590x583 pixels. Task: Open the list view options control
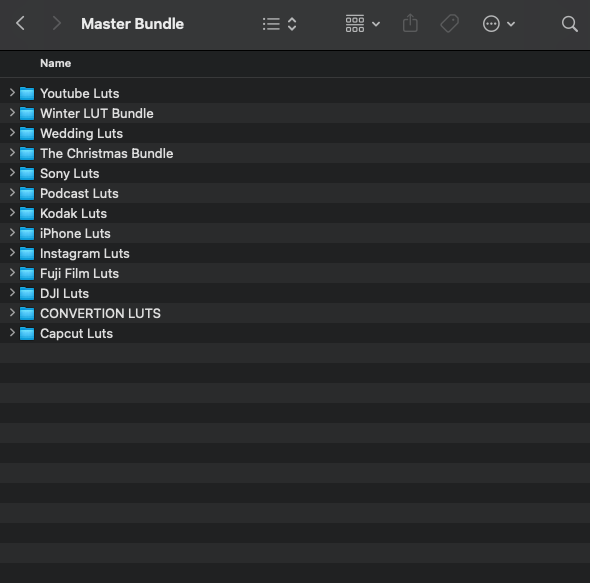tap(280, 24)
